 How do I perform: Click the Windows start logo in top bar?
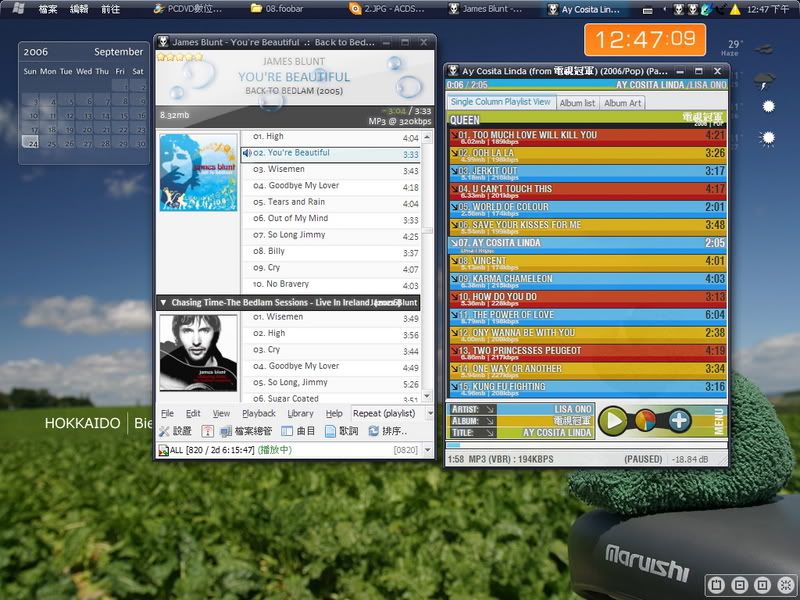pyautogui.click(x=18, y=8)
